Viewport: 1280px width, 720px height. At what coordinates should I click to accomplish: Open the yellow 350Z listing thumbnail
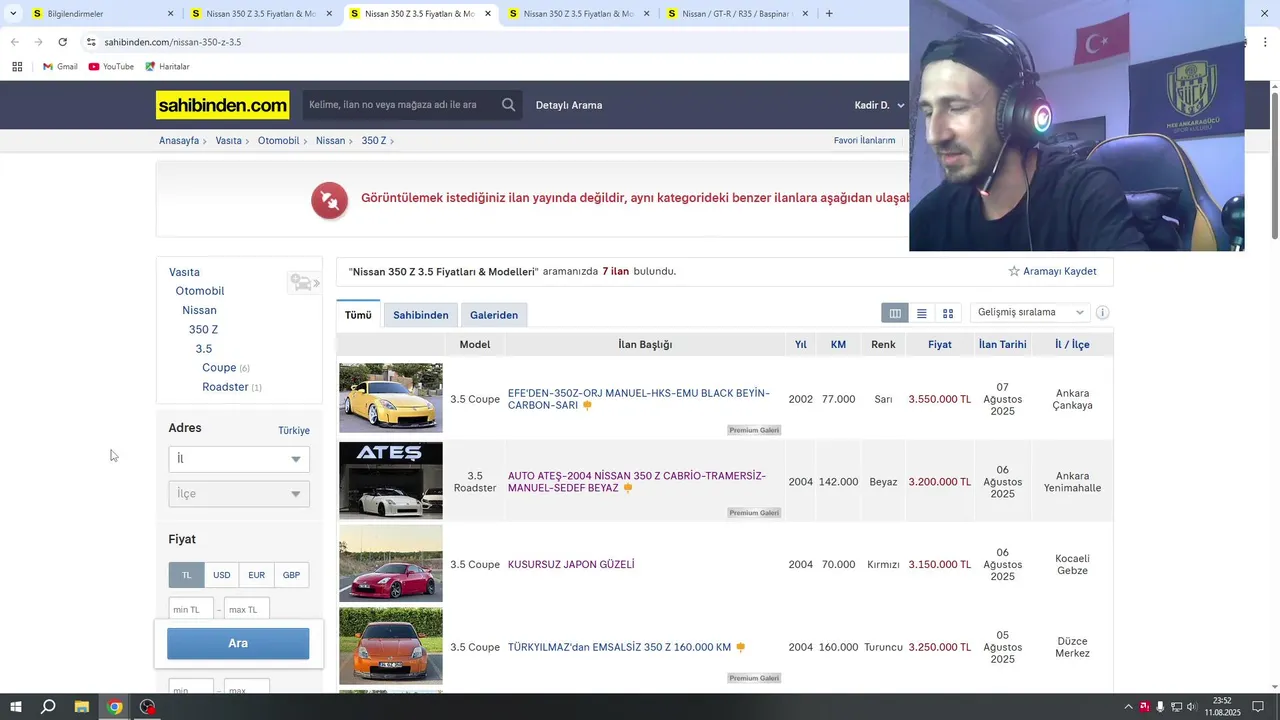(x=391, y=398)
